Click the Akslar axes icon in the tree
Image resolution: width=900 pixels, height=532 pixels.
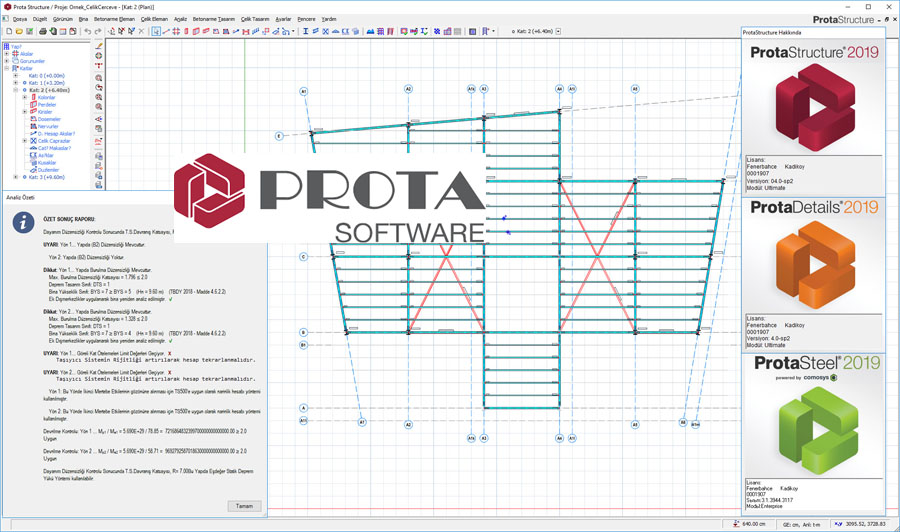coord(15,53)
